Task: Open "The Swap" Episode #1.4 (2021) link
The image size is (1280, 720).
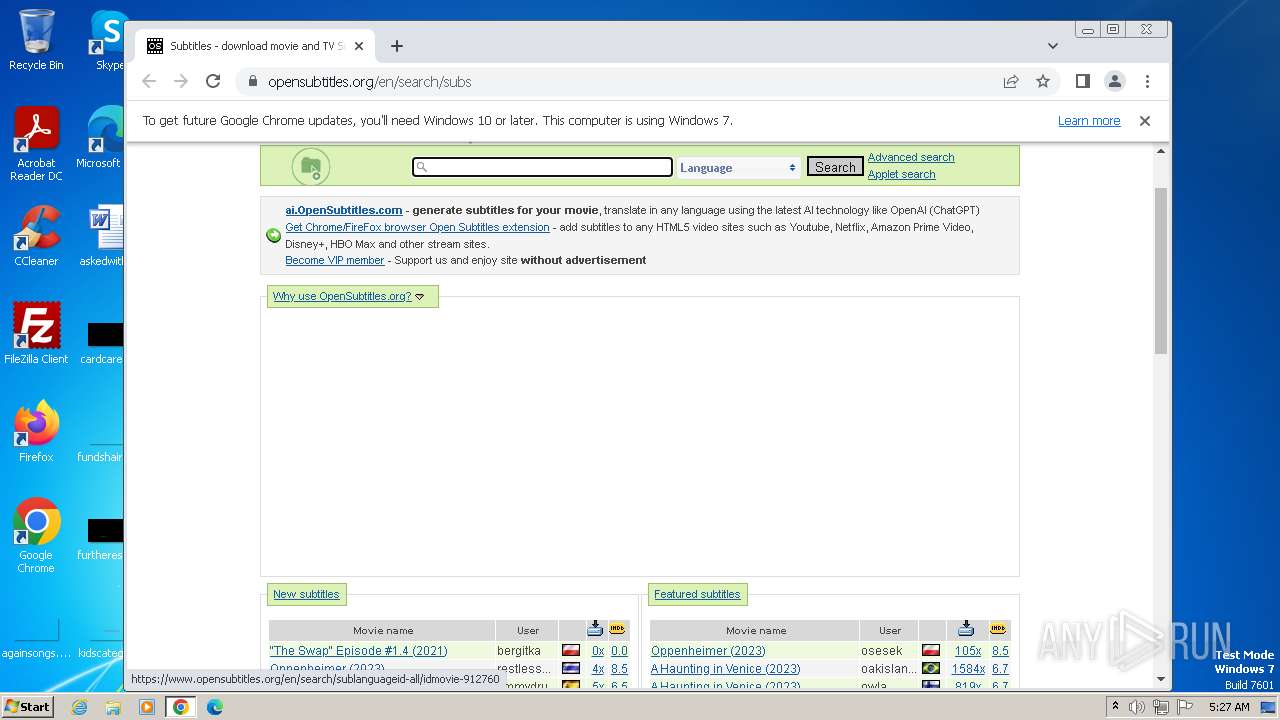Action: coord(358,651)
